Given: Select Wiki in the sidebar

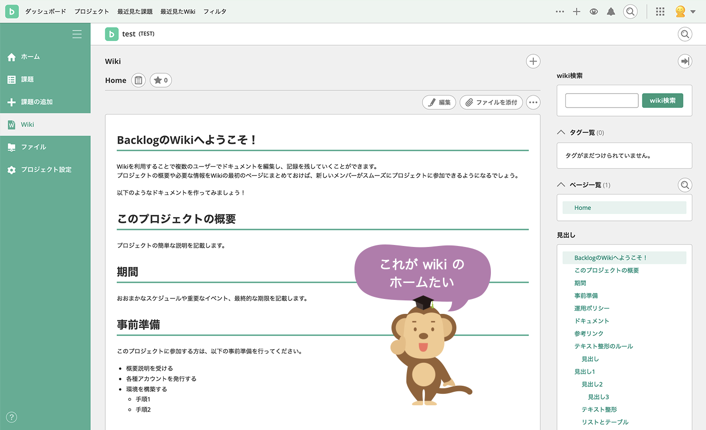Looking at the screenshot, I should click(x=45, y=125).
